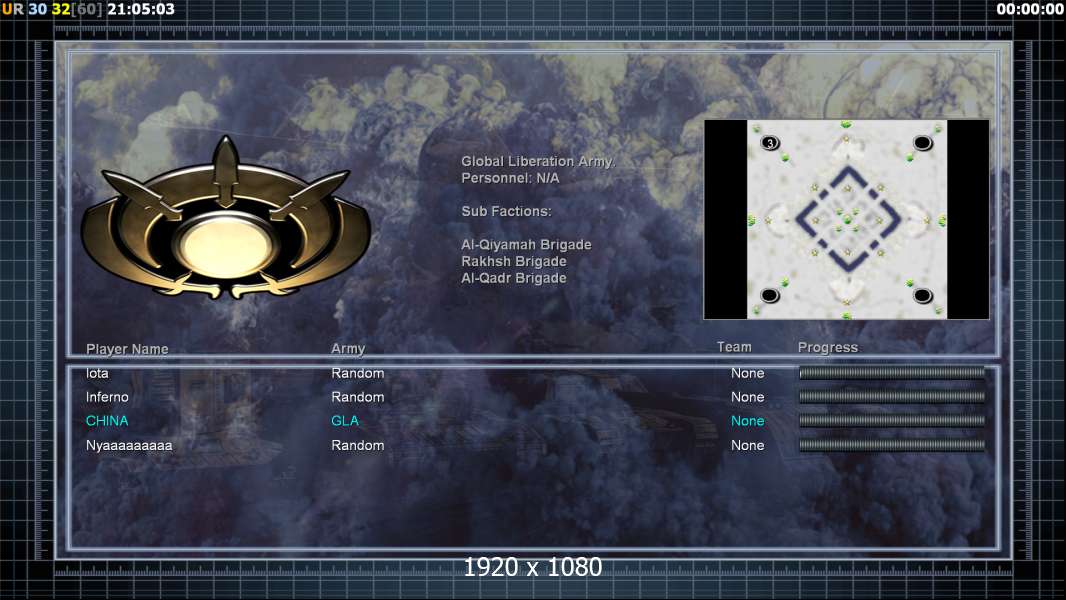Select the bottom-left start position marker on minimap

pos(770,295)
